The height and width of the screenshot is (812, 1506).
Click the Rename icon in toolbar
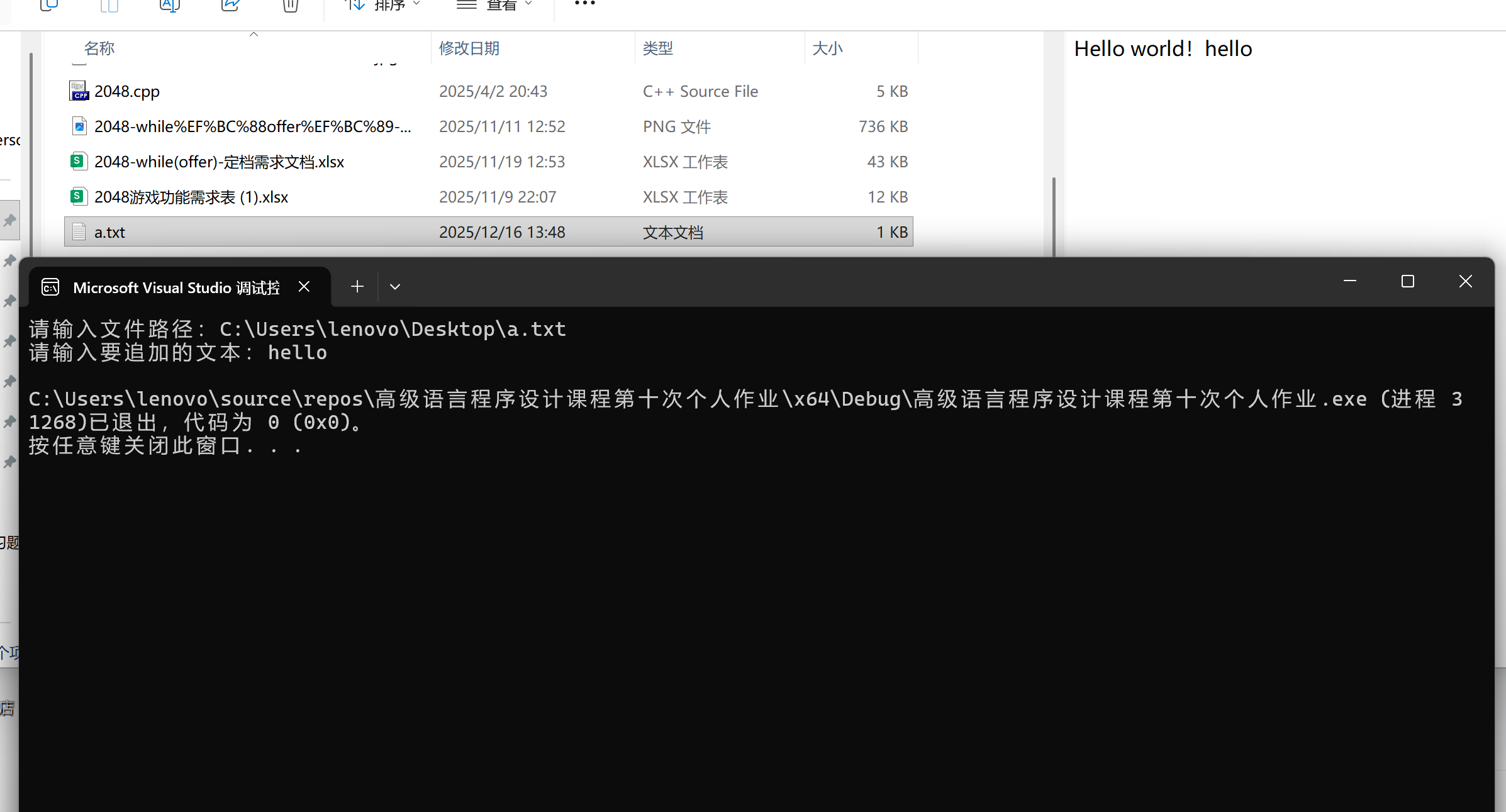point(169,5)
